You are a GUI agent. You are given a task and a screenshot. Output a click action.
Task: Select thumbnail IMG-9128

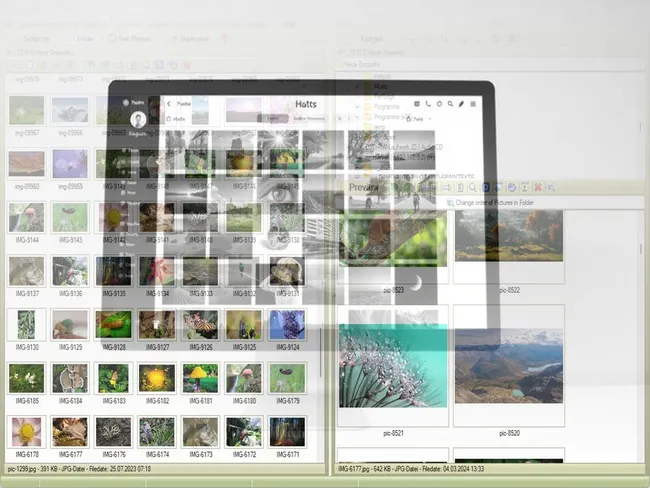114,325
